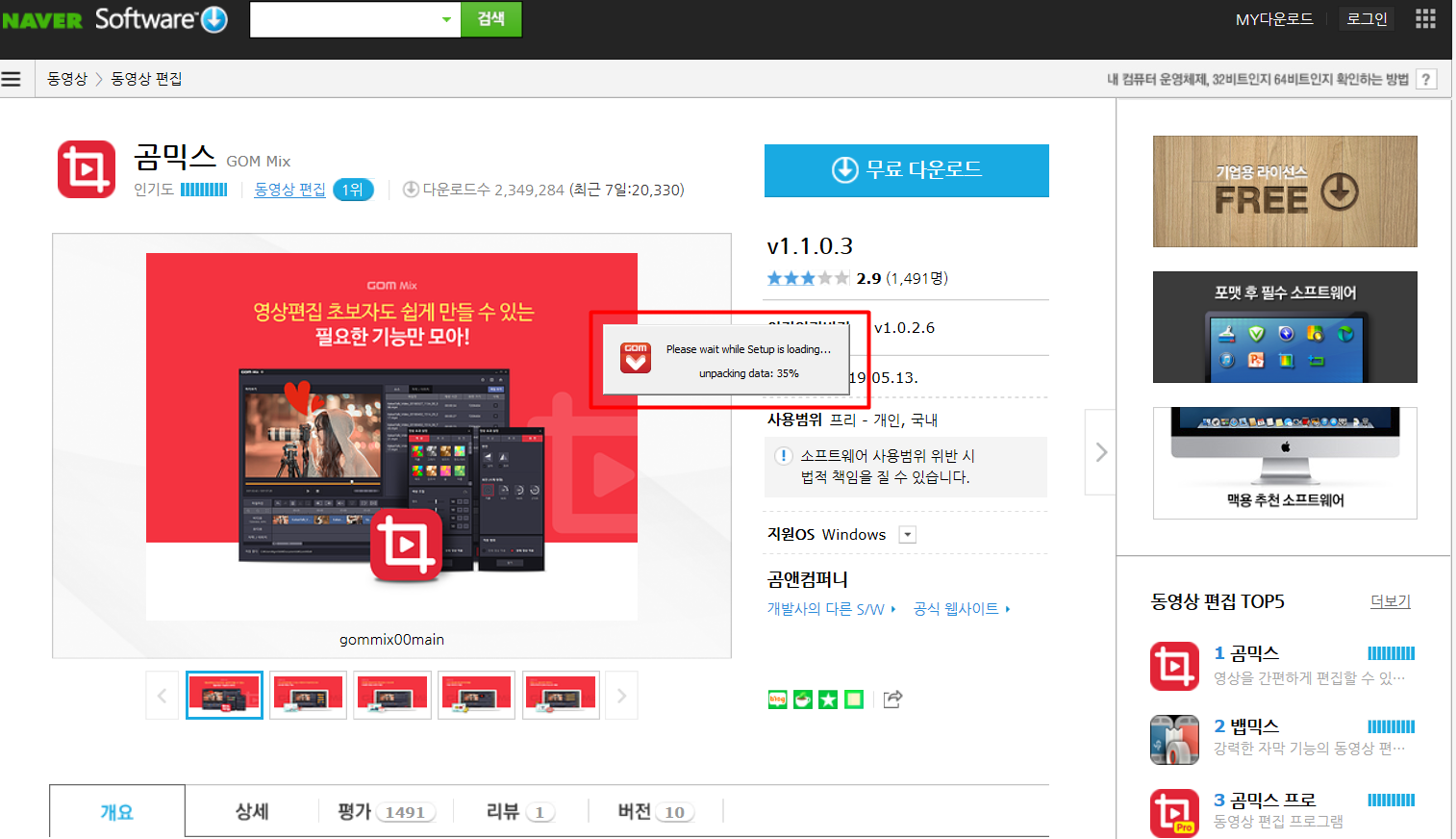Open 곰믹스 icon in TOP5 list
Image resolution: width=1456 pixels, height=839 pixels.
click(x=1174, y=666)
